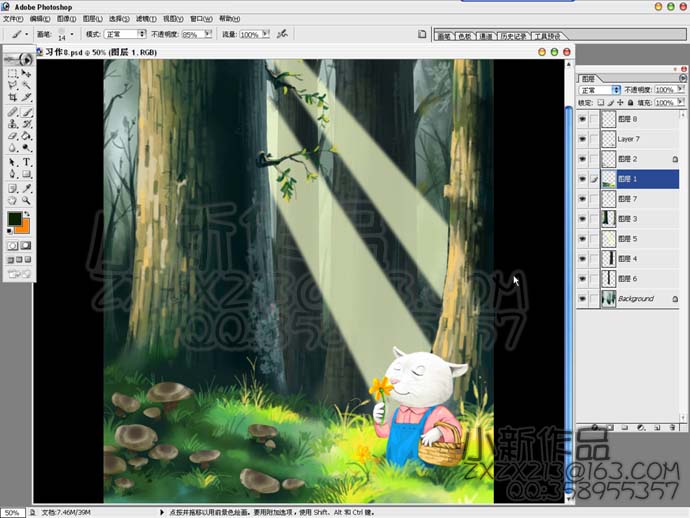Open the painting mode 正常 dropdown

coord(125,34)
